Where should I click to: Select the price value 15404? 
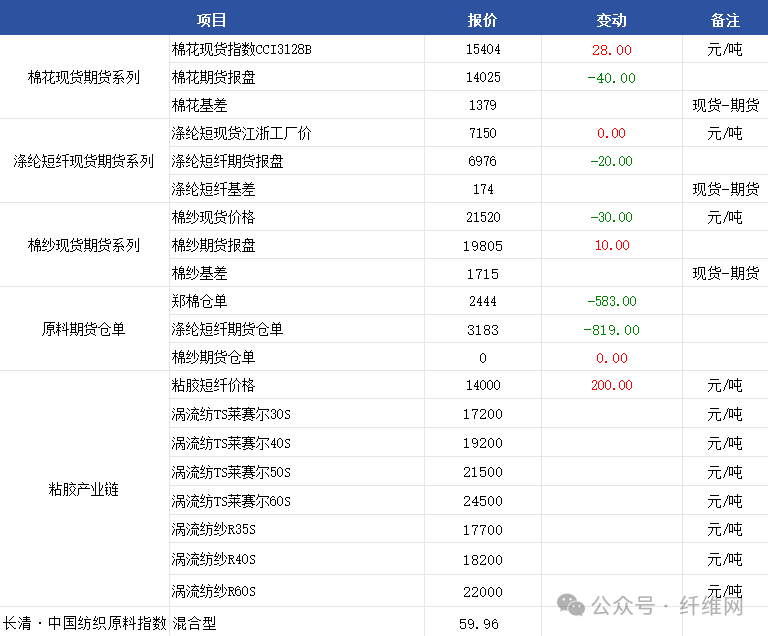click(x=483, y=49)
